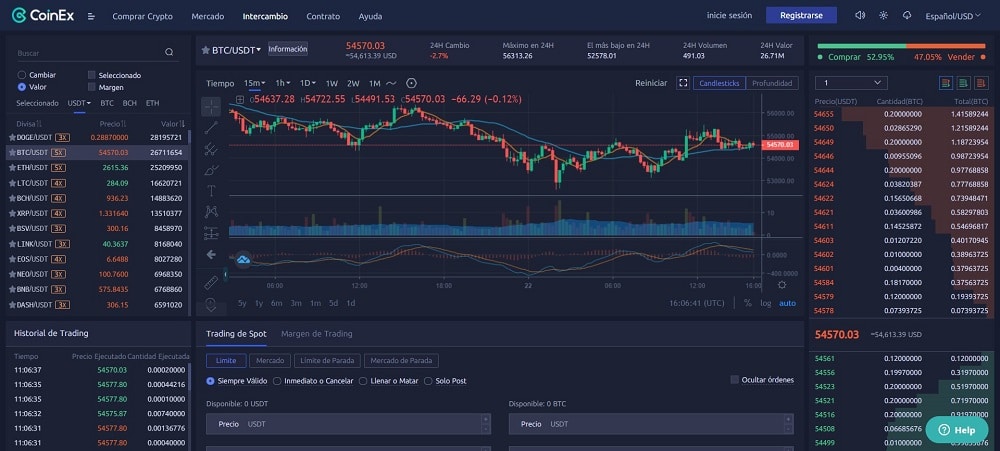
Task: Show only buy orders in order book
Action: pyautogui.click(x=964, y=83)
